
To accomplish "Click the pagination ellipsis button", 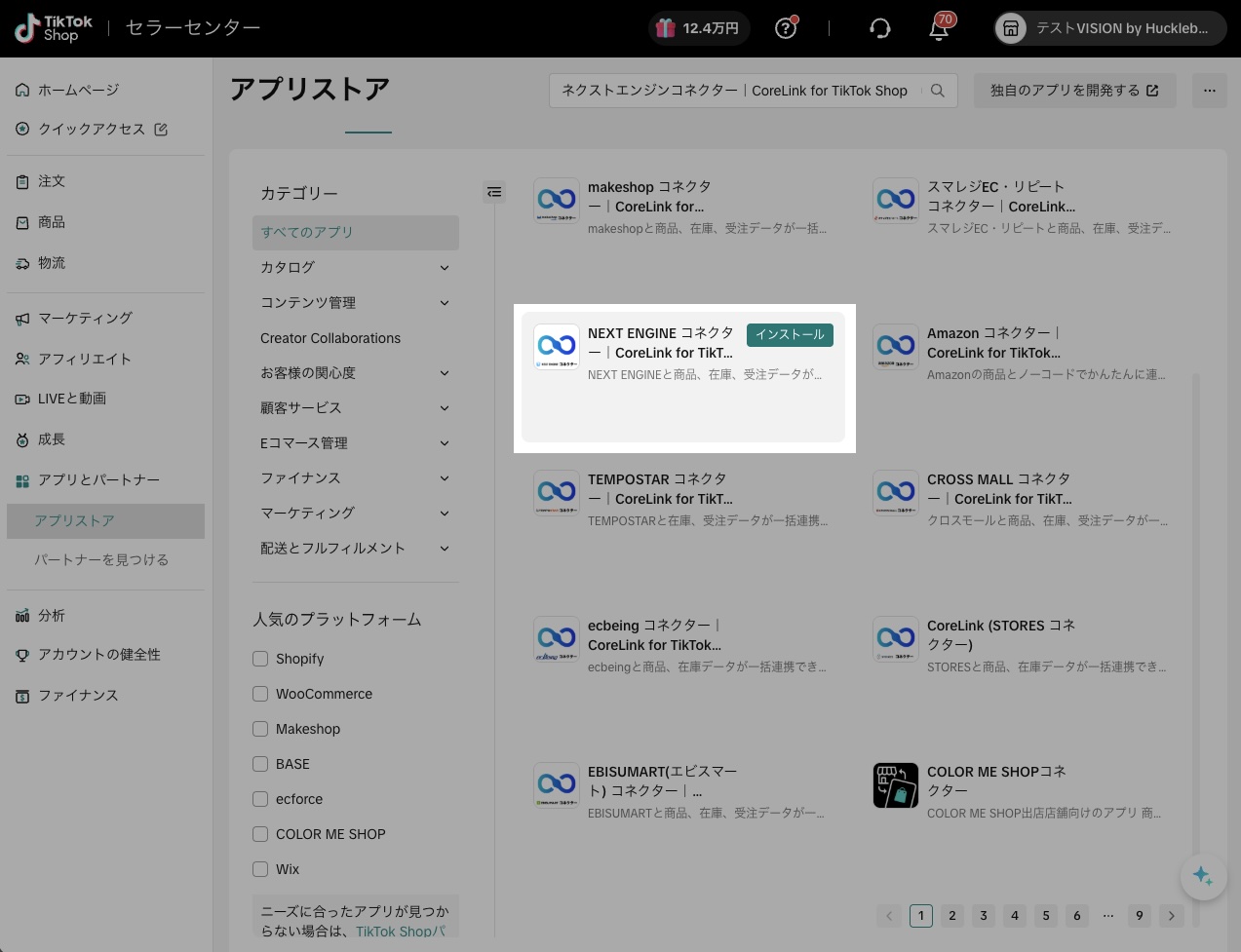I will (x=1108, y=916).
